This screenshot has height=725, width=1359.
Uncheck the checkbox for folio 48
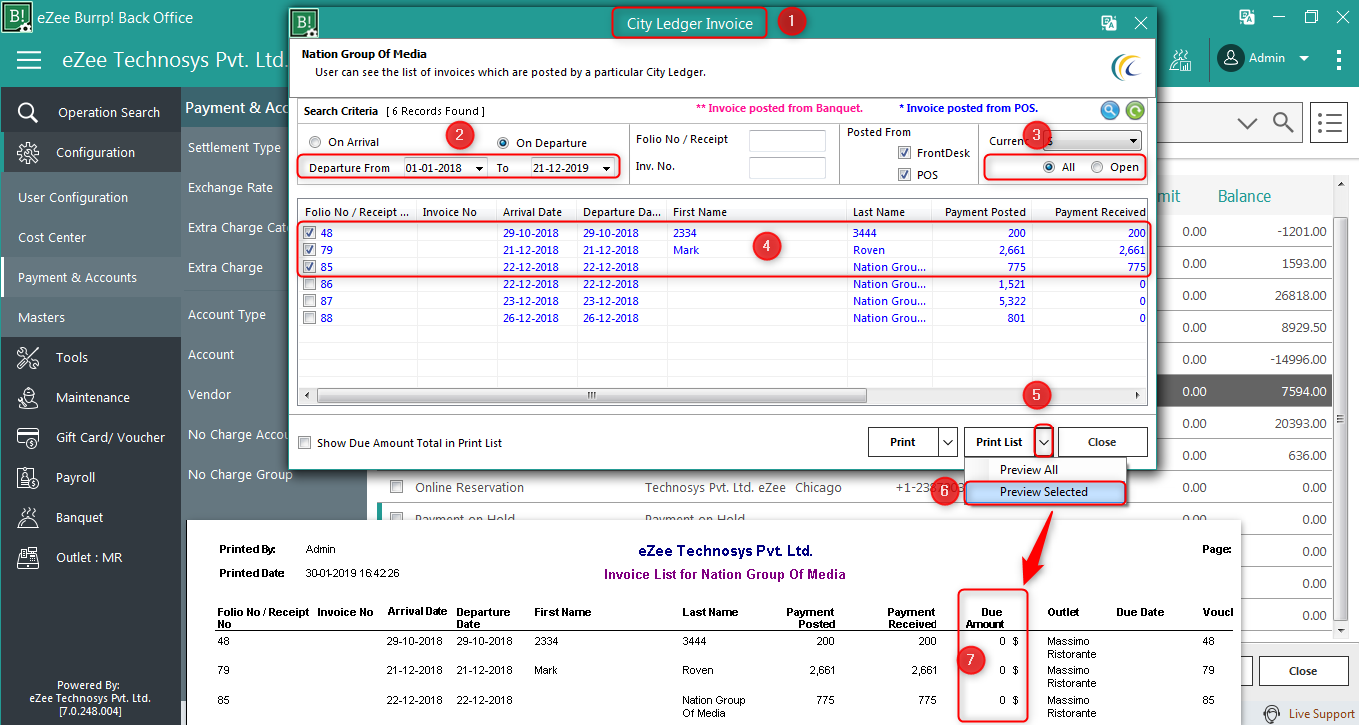(310, 233)
